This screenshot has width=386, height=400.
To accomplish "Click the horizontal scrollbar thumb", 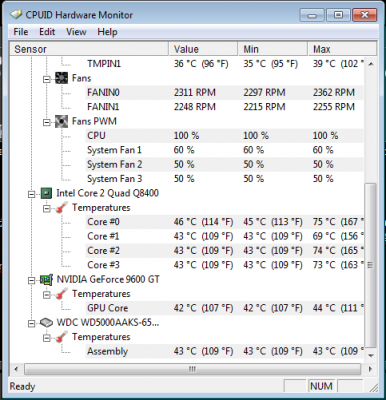I will pos(192,369).
